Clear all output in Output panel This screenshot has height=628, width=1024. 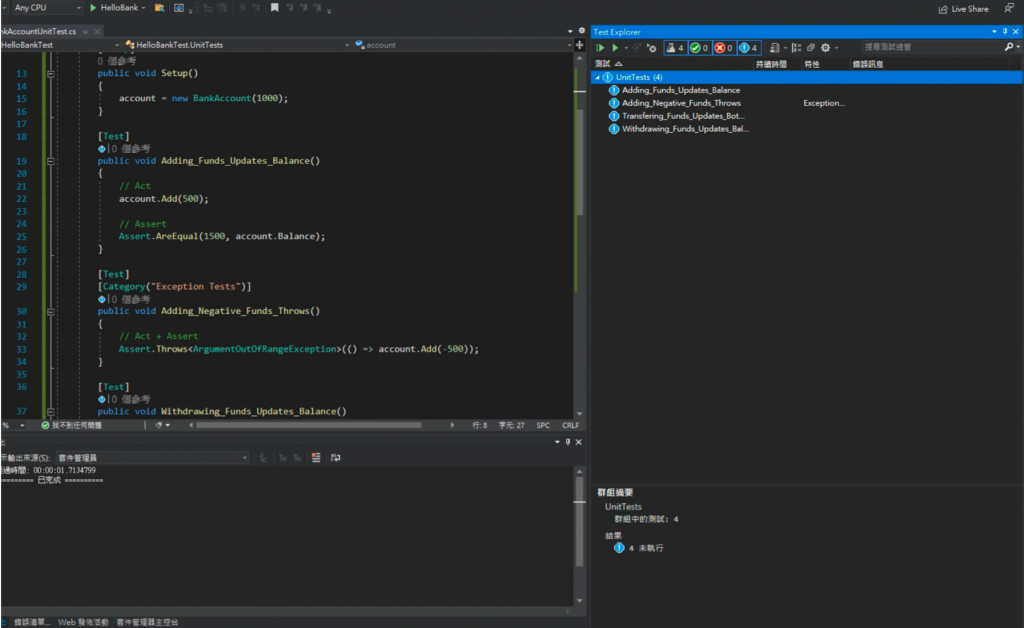[316, 458]
